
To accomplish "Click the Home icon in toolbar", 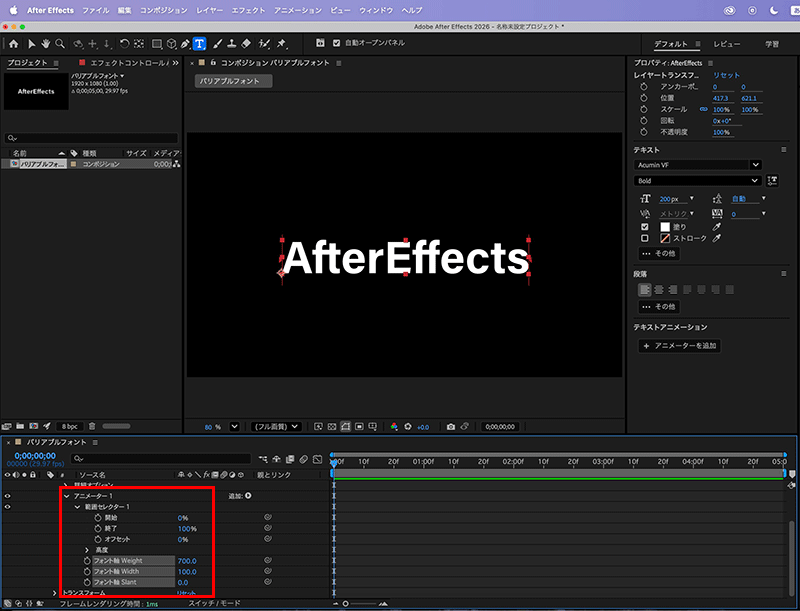I will [x=13, y=44].
